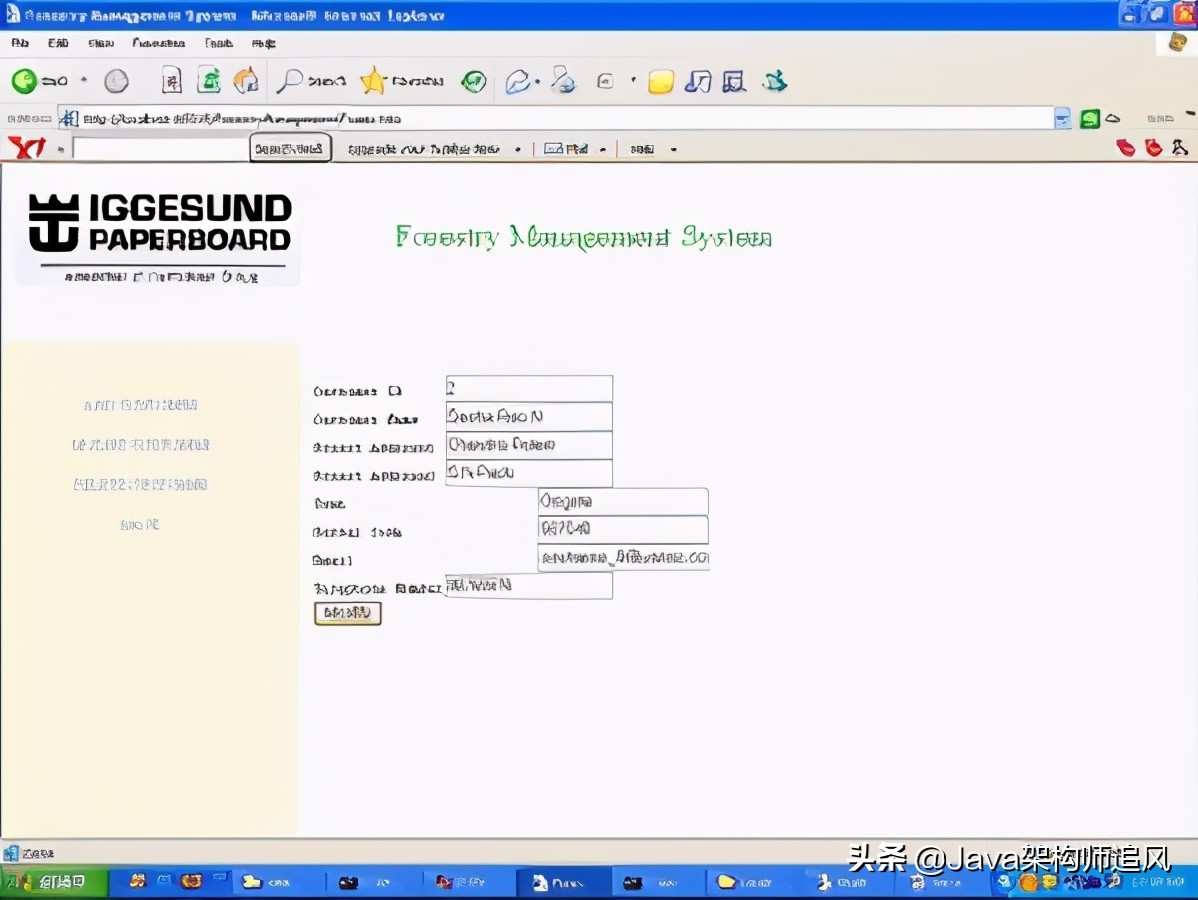Expand the Back button history arrow

point(84,81)
